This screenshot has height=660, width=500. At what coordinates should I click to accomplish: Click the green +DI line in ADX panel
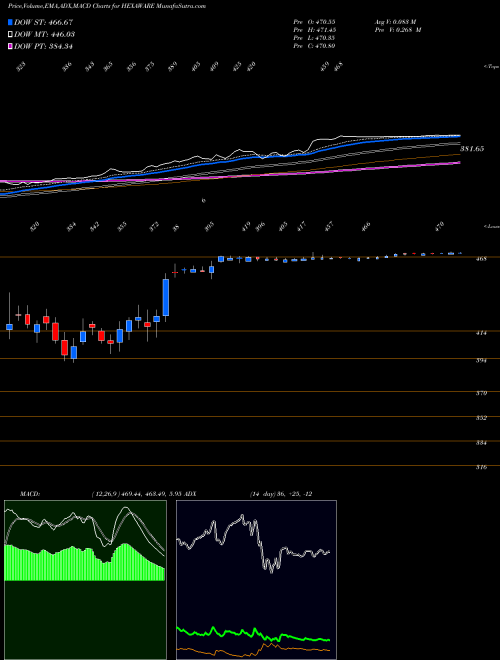pyautogui.click(x=253, y=633)
